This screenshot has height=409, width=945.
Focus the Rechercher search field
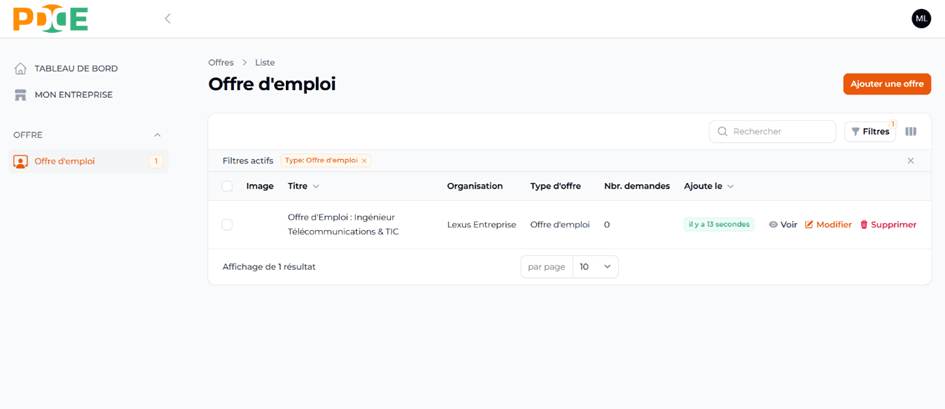(773, 131)
